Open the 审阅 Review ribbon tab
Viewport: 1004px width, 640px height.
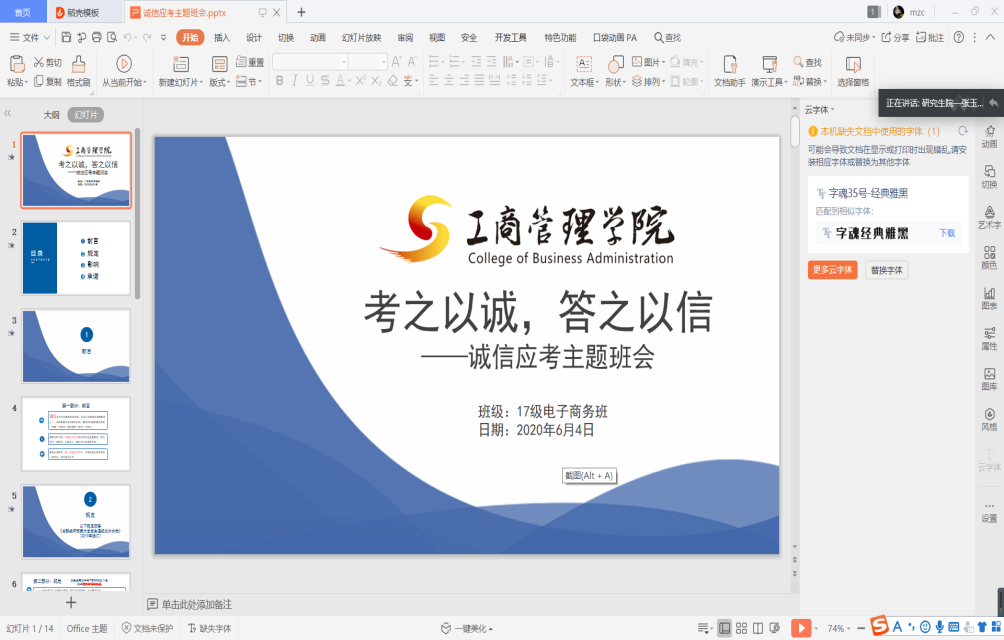pos(405,37)
